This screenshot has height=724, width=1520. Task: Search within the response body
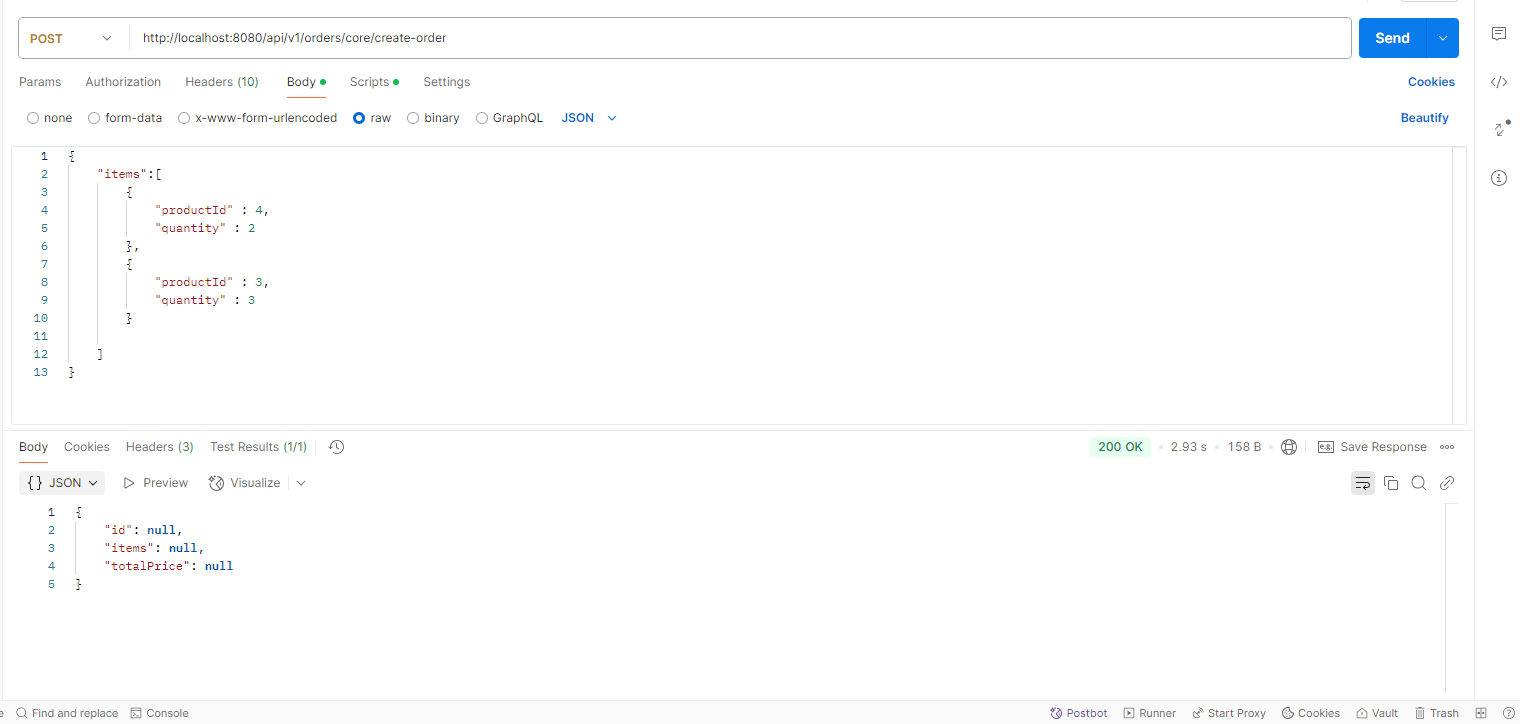1418,483
